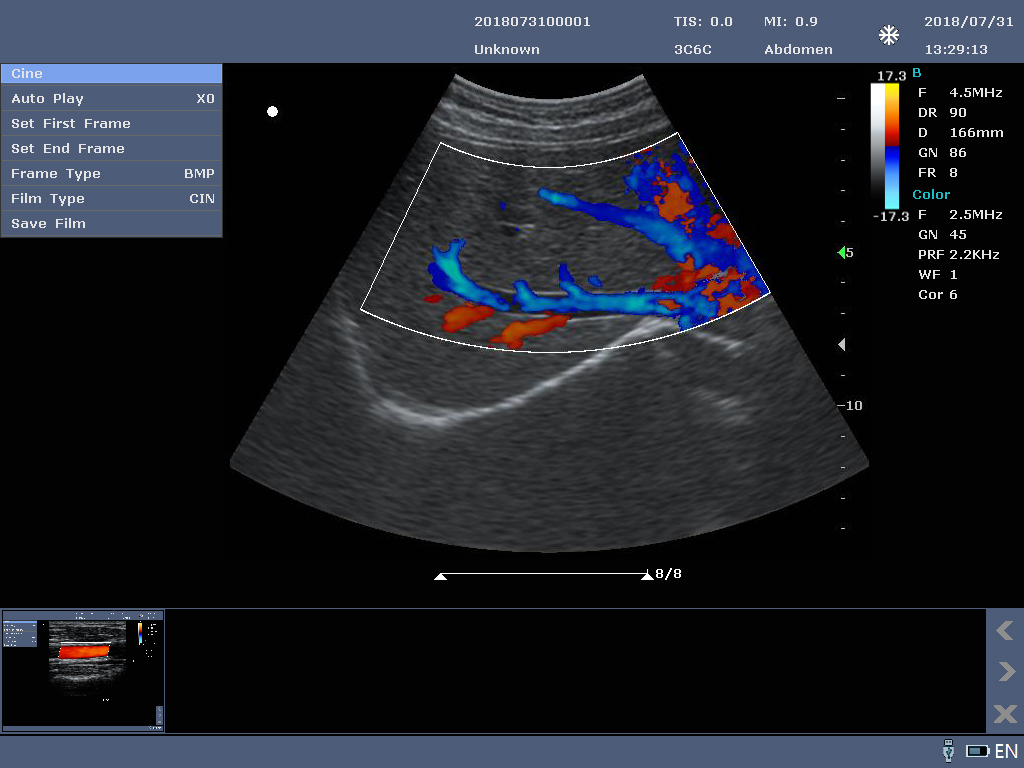Click the green focus marker arrow
Viewport: 1024px width, 768px height.
pos(841,253)
